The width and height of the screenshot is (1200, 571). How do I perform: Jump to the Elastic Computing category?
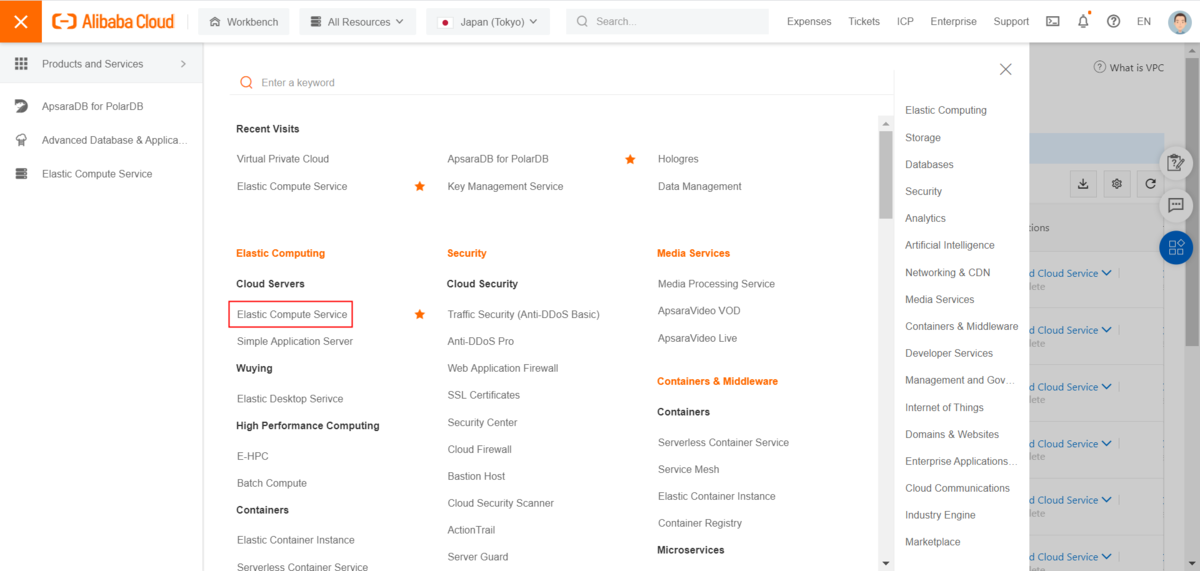click(x=946, y=110)
